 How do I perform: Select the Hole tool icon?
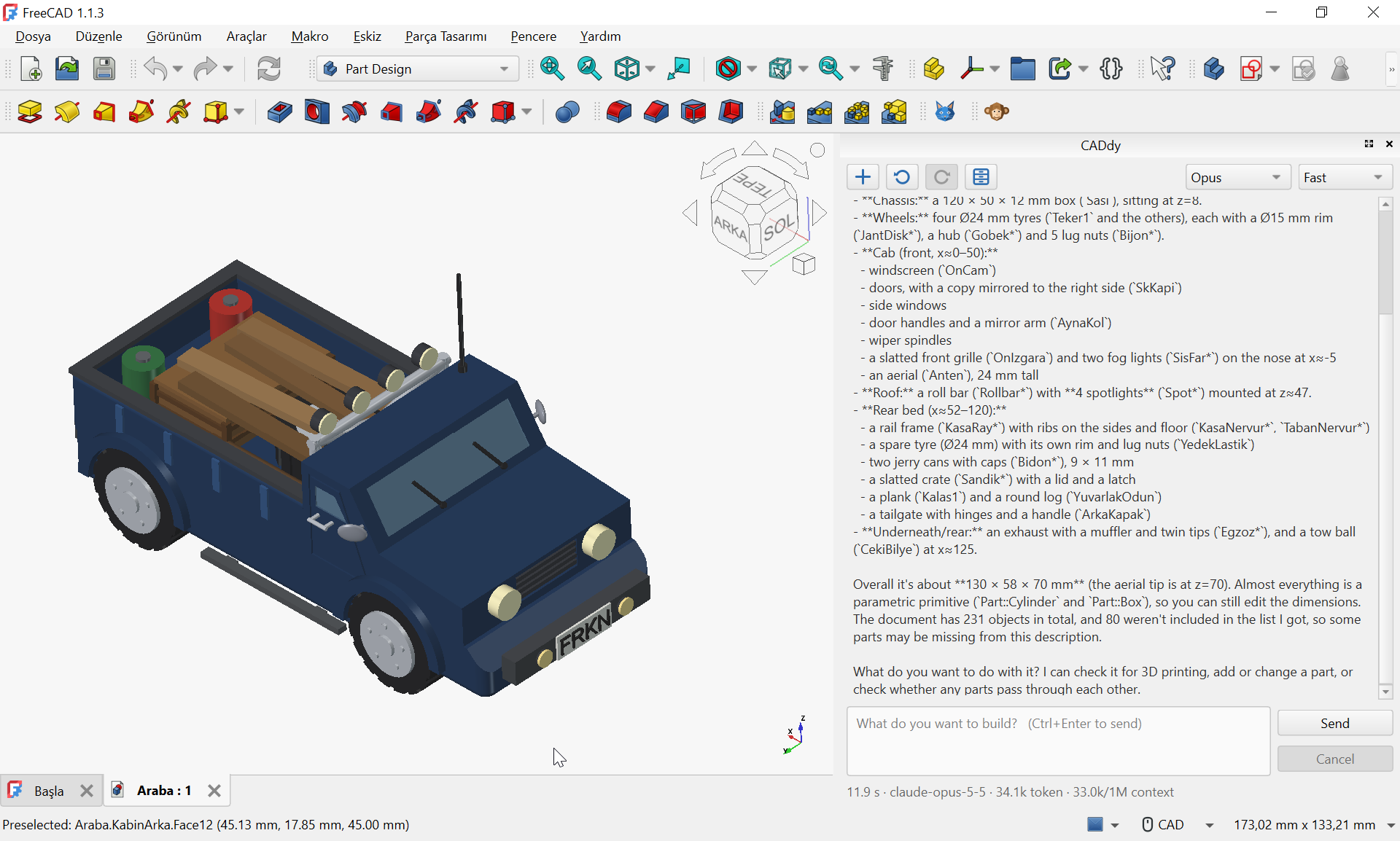[316, 112]
